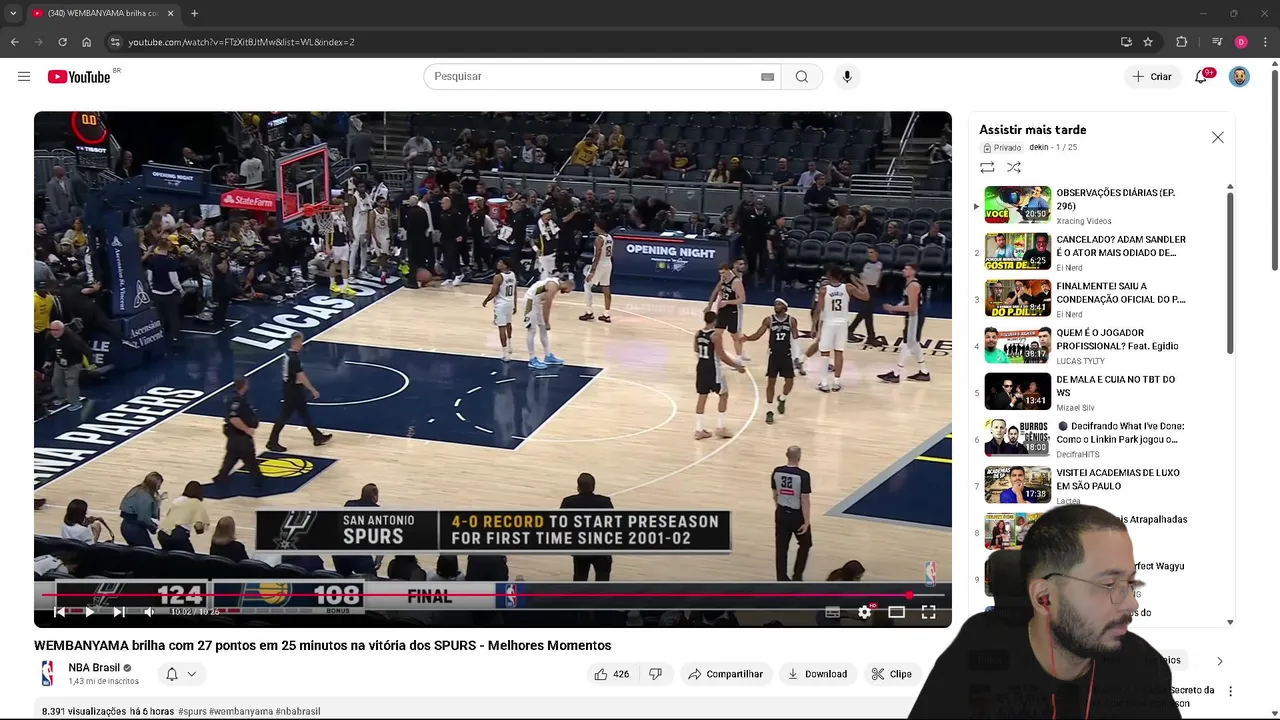The width and height of the screenshot is (1280, 720).
Task: Click the #wembanyama hashtag link
Action: (240, 711)
